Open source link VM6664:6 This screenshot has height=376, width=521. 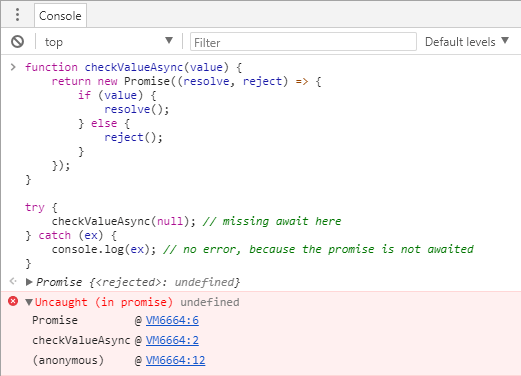(172, 320)
